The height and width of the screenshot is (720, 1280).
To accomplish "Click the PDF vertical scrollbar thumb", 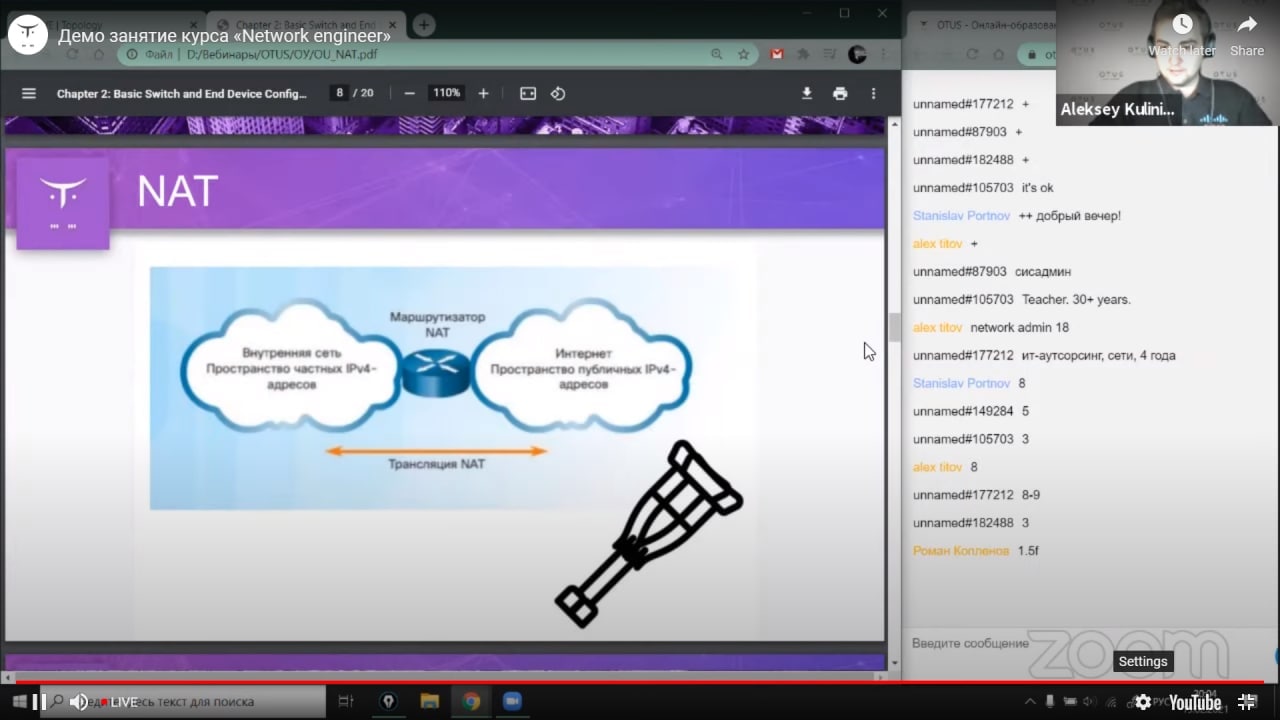I will (x=893, y=327).
